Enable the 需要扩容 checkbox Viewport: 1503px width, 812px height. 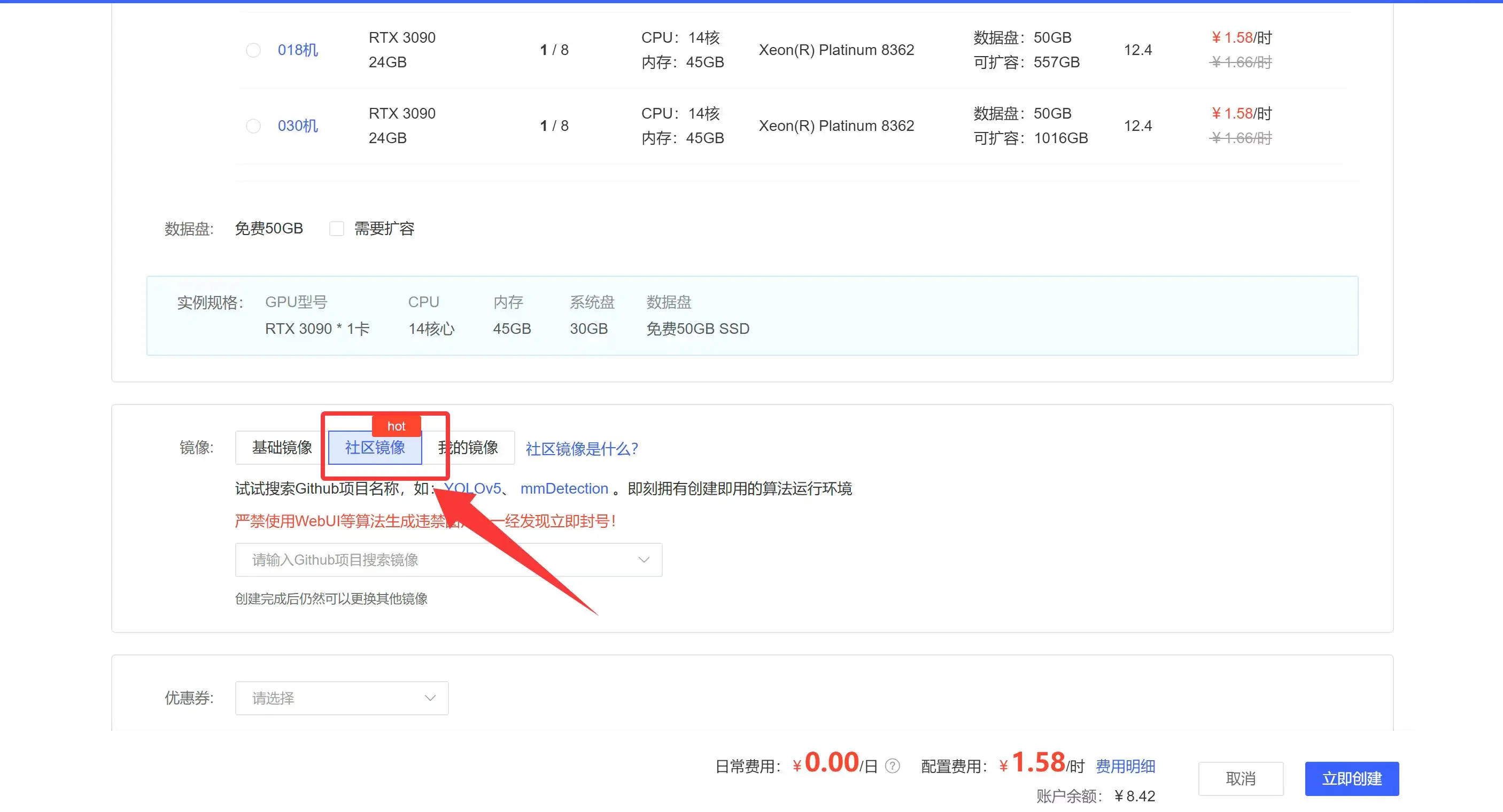(337, 229)
